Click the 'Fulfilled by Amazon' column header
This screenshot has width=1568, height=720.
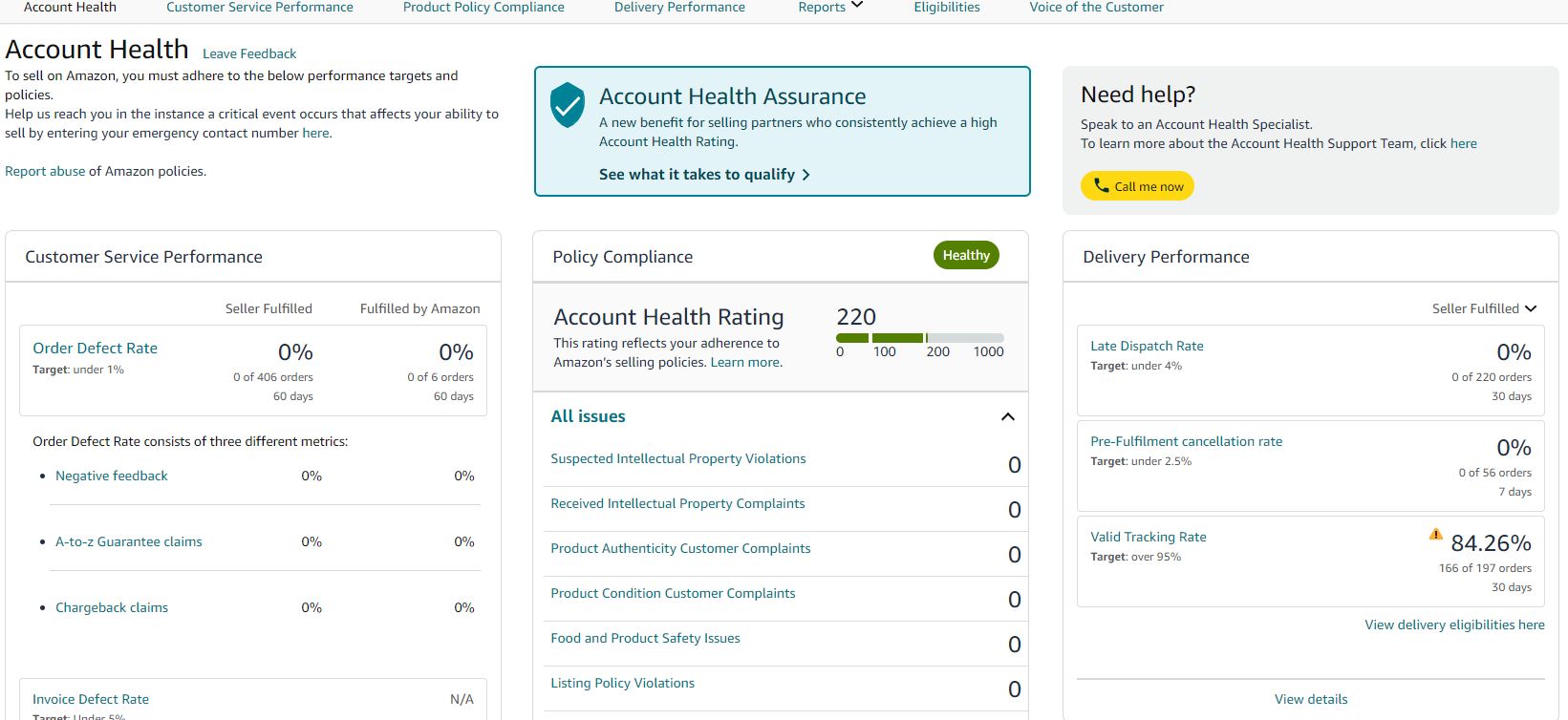click(420, 308)
